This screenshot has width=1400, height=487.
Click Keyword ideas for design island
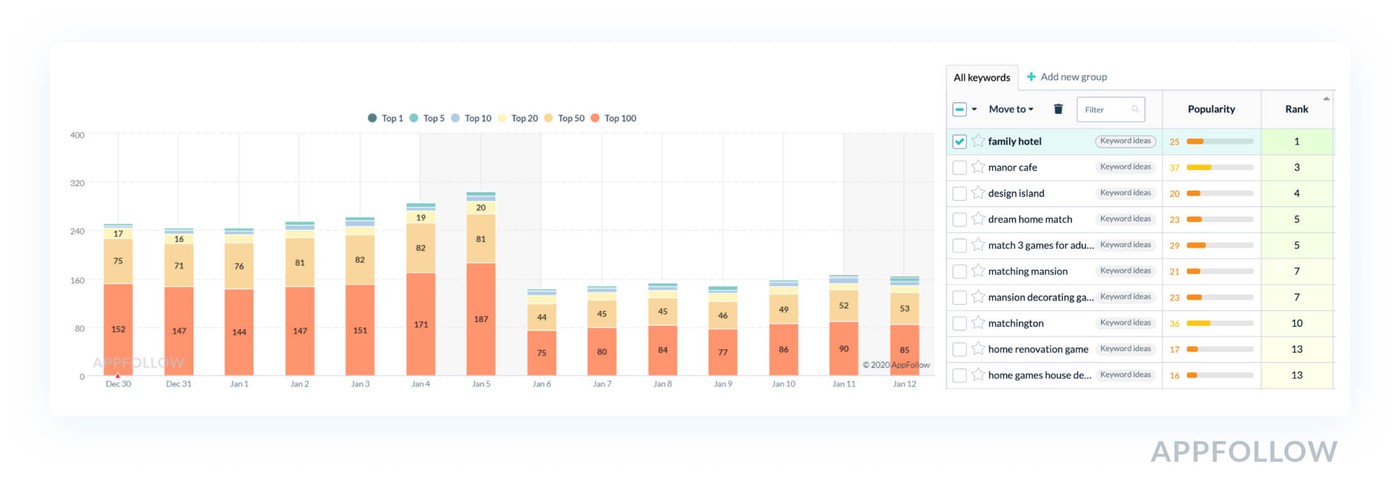pyautogui.click(x=1125, y=193)
